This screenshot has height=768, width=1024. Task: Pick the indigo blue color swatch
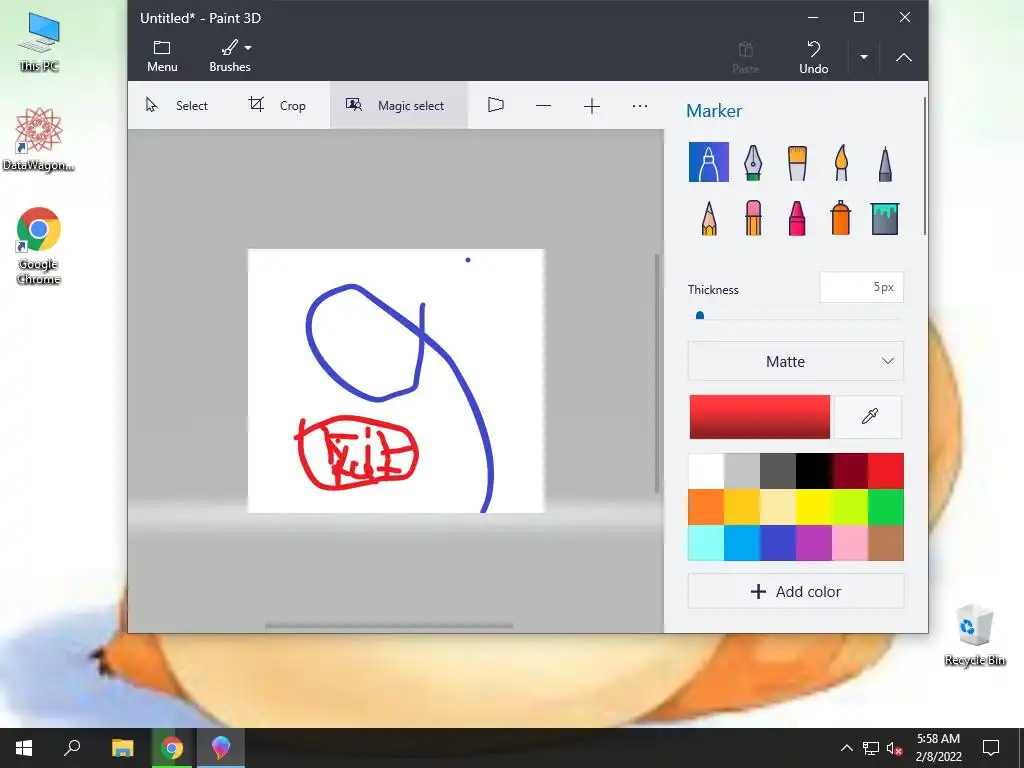coord(778,543)
